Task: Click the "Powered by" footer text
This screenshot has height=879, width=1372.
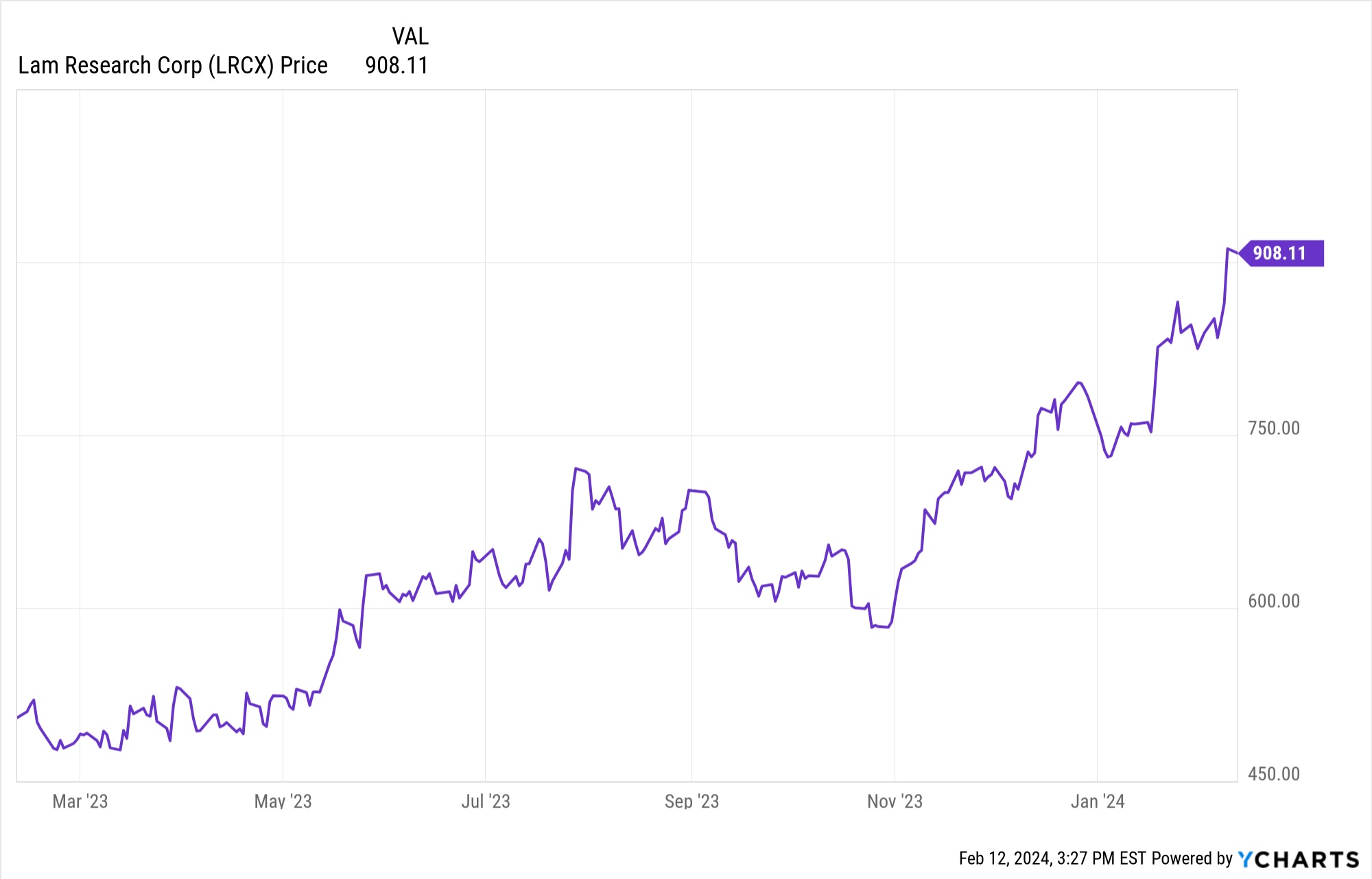Action: tap(1192, 858)
